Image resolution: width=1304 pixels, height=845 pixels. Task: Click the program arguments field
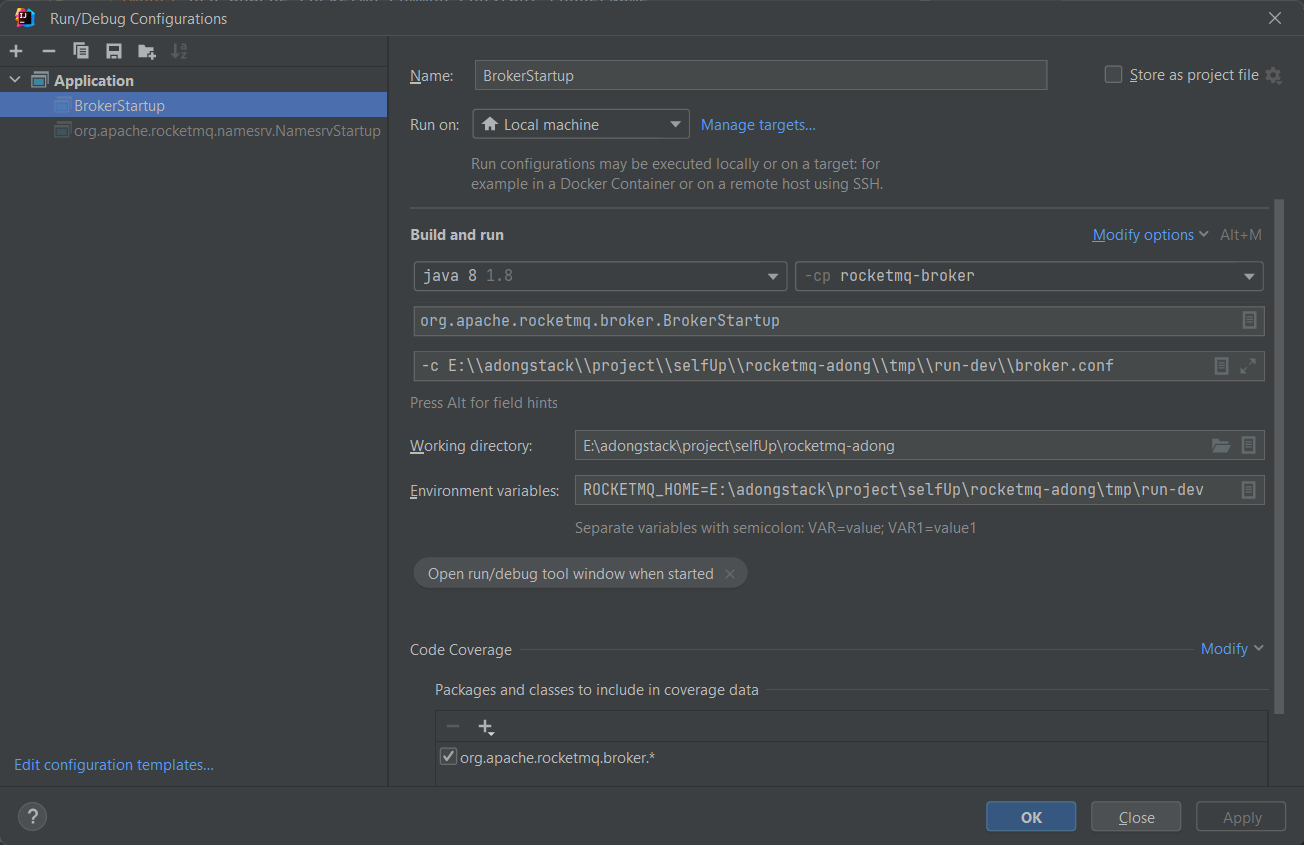(x=839, y=366)
